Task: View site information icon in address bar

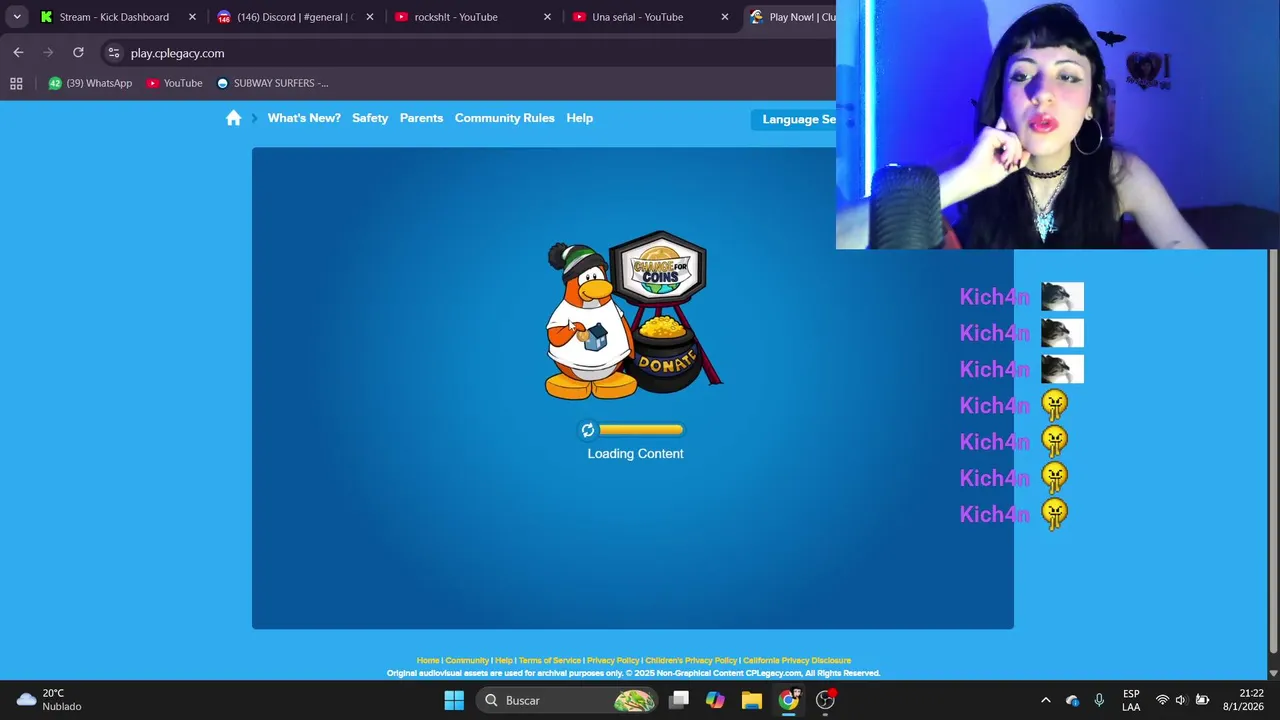Action: (x=114, y=53)
